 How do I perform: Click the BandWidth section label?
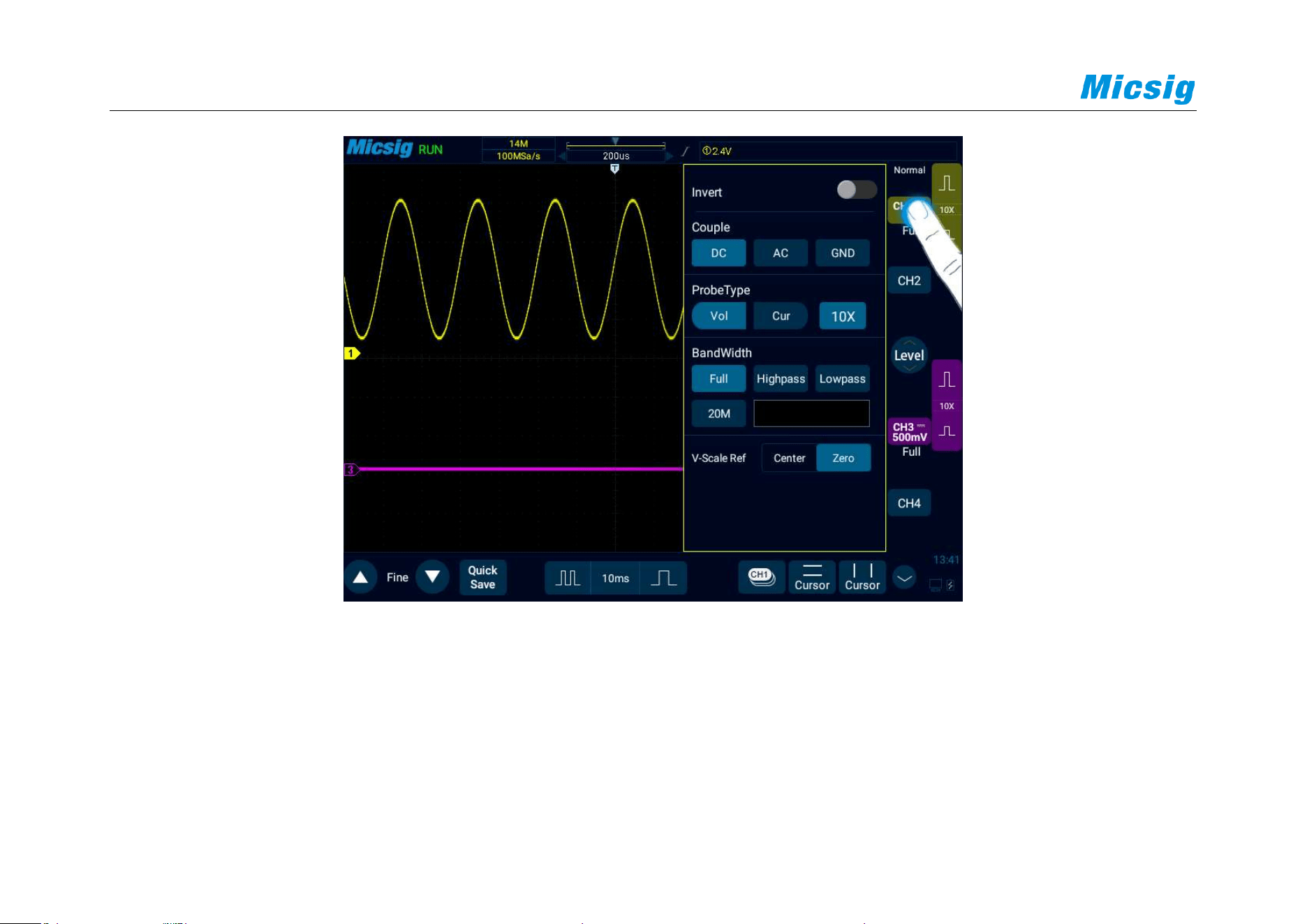point(722,353)
